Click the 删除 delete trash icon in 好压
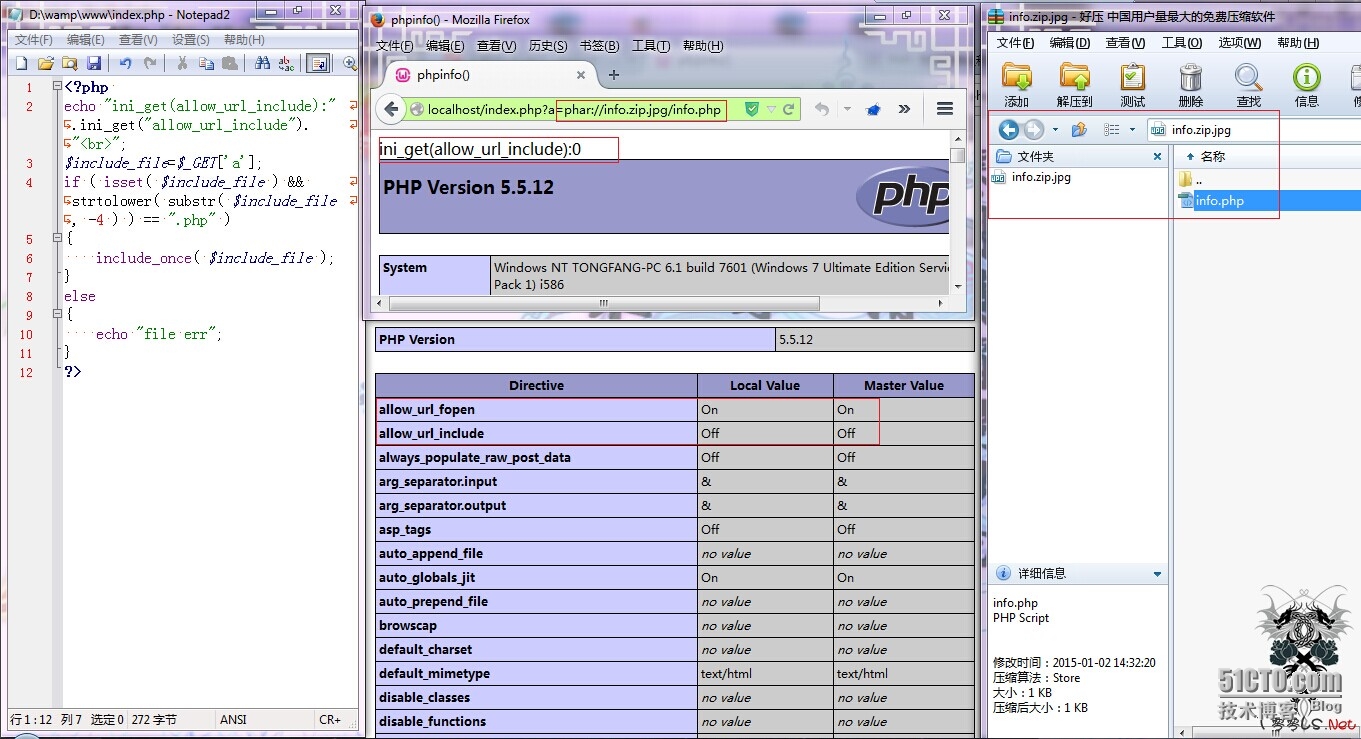Viewport: 1361px width, 739px height. [1191, 84]
